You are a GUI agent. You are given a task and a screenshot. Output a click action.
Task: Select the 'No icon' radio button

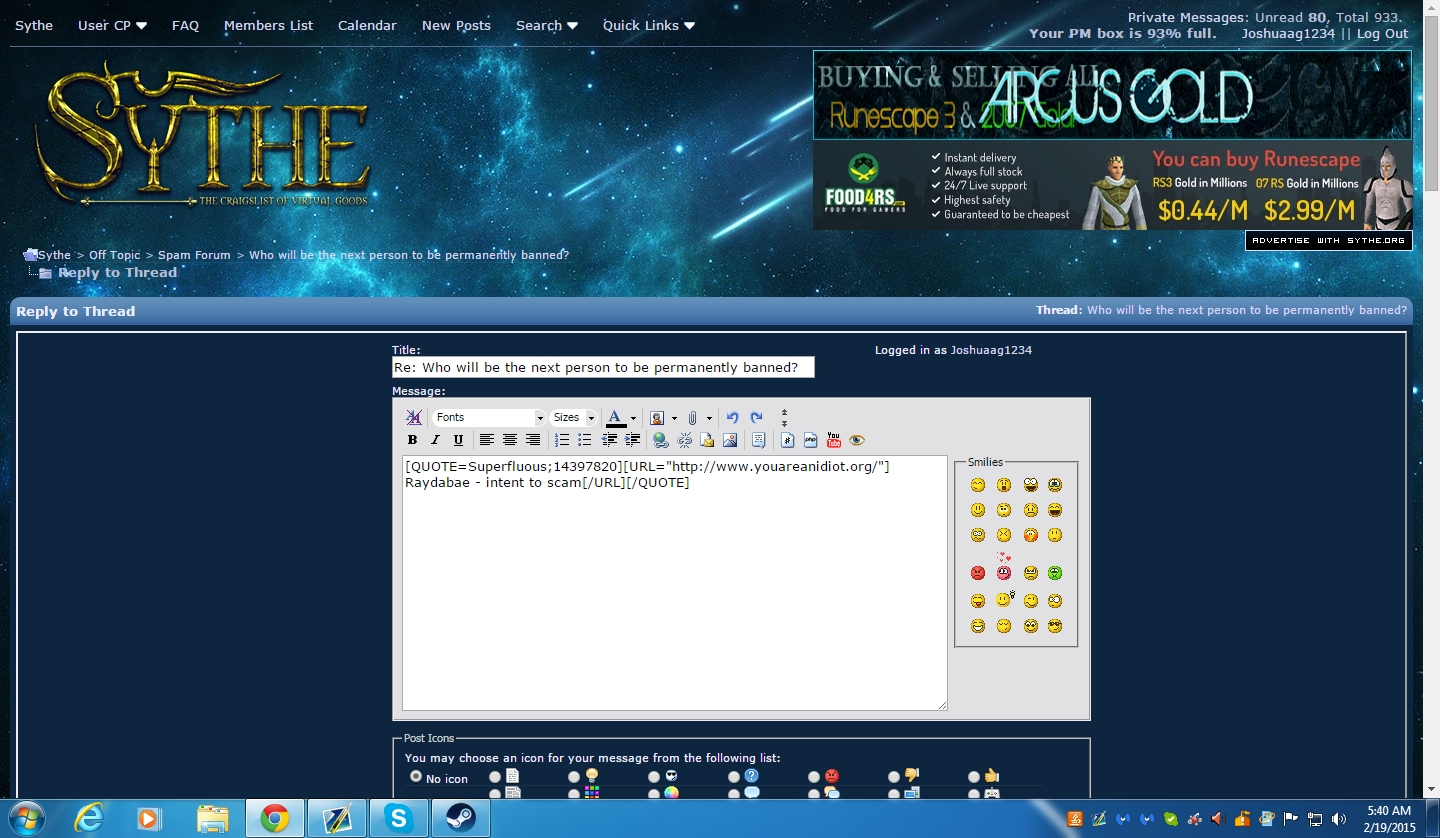[x=416, y=776]
